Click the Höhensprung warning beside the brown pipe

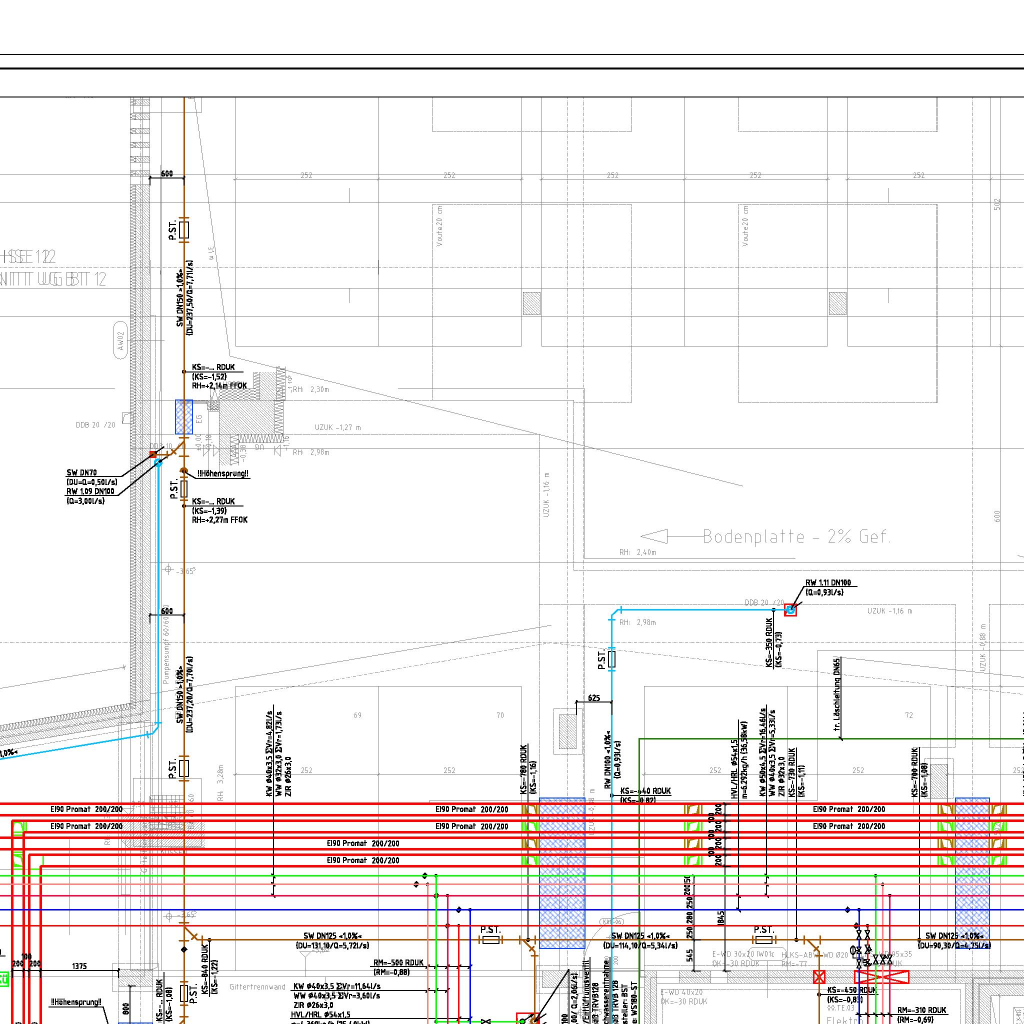click(x=223, y=473)
